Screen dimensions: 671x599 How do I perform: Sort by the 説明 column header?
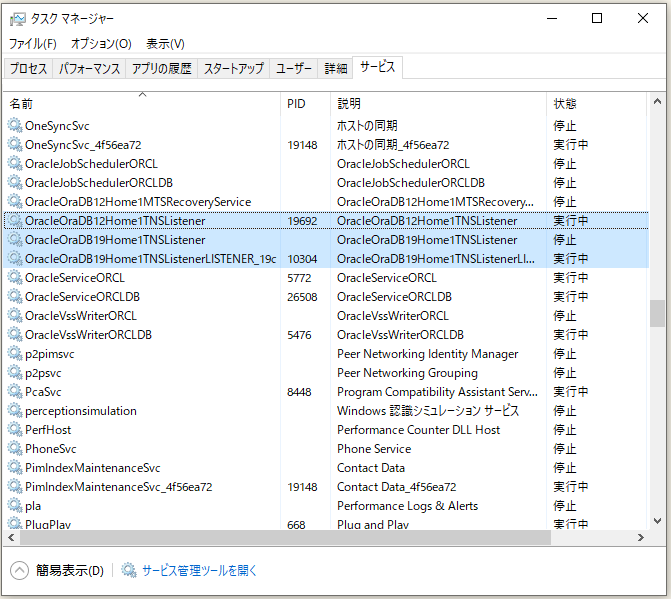[x=439, y=104]
